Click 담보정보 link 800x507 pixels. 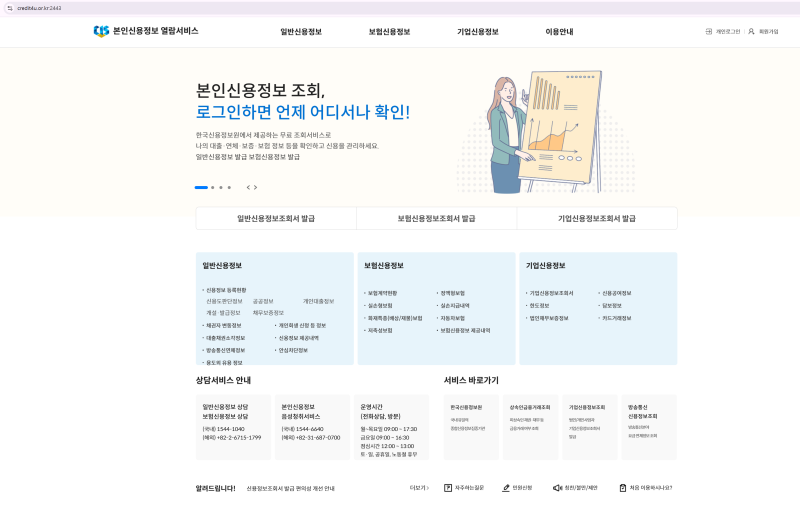[612, 306]
